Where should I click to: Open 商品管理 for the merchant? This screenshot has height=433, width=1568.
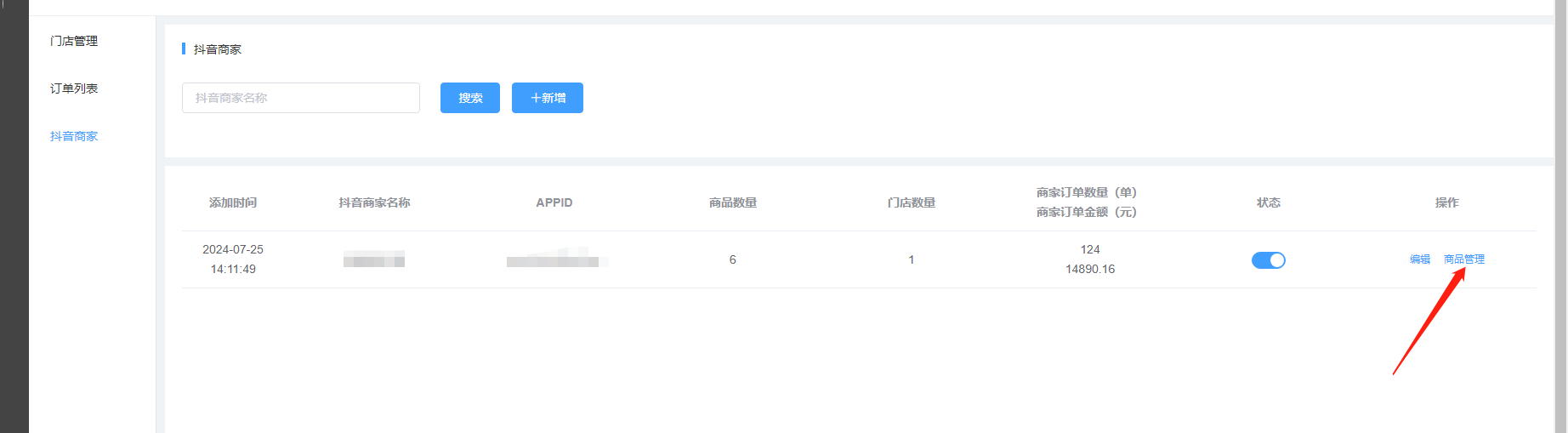coord(1463,259)
